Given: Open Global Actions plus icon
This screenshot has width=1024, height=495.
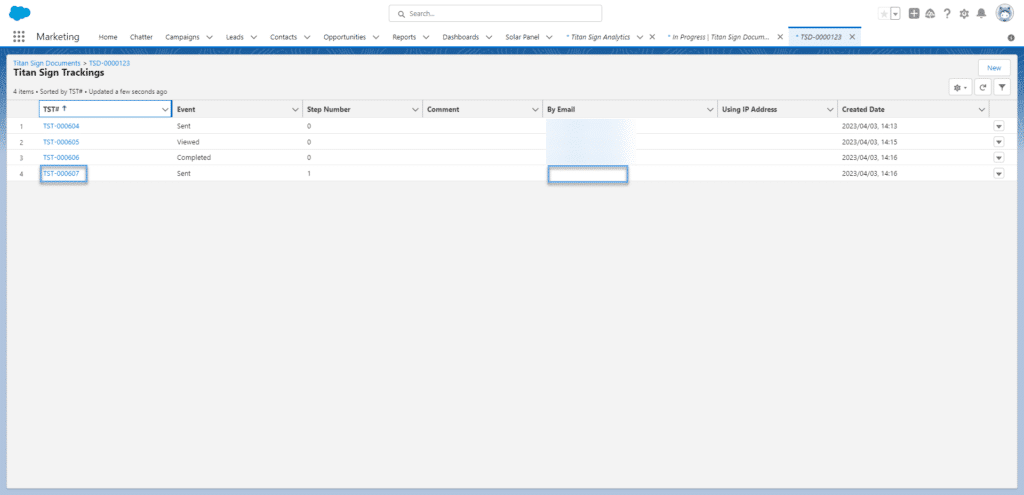Looking at the screenshot, I should pyautogui.click(x=914, y=13).
